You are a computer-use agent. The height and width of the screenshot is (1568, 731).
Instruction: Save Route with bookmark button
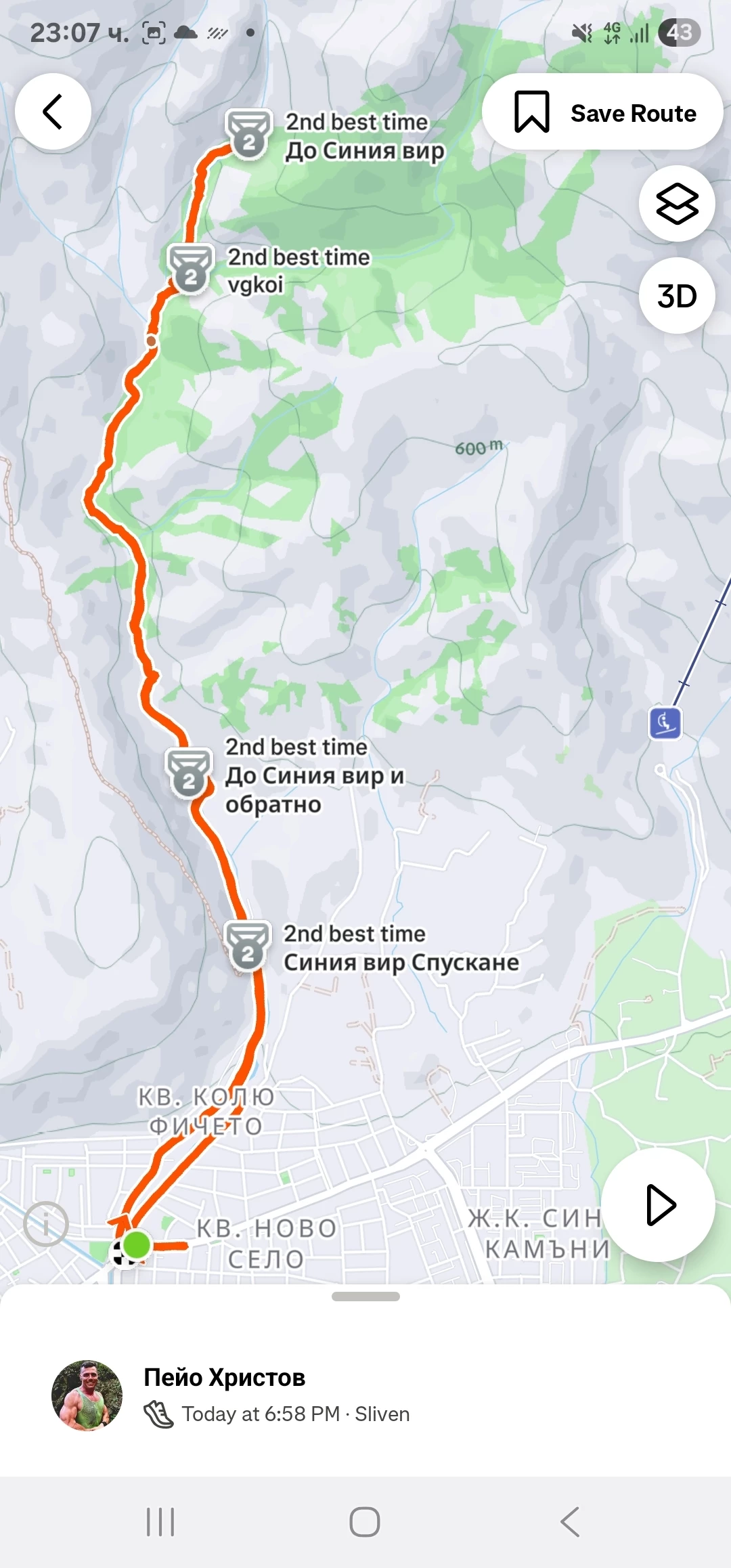(x=602, y=112)
